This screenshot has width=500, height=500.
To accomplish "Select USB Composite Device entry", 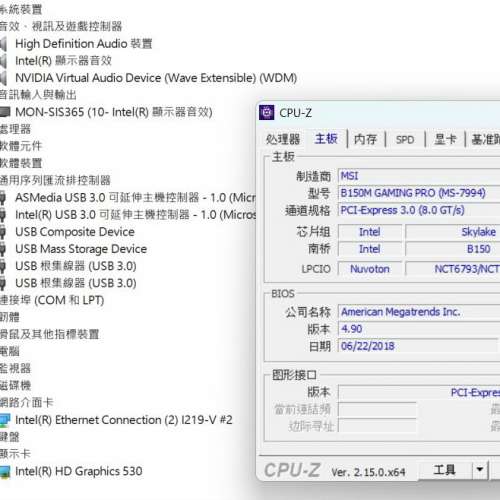I will point(75,232).
